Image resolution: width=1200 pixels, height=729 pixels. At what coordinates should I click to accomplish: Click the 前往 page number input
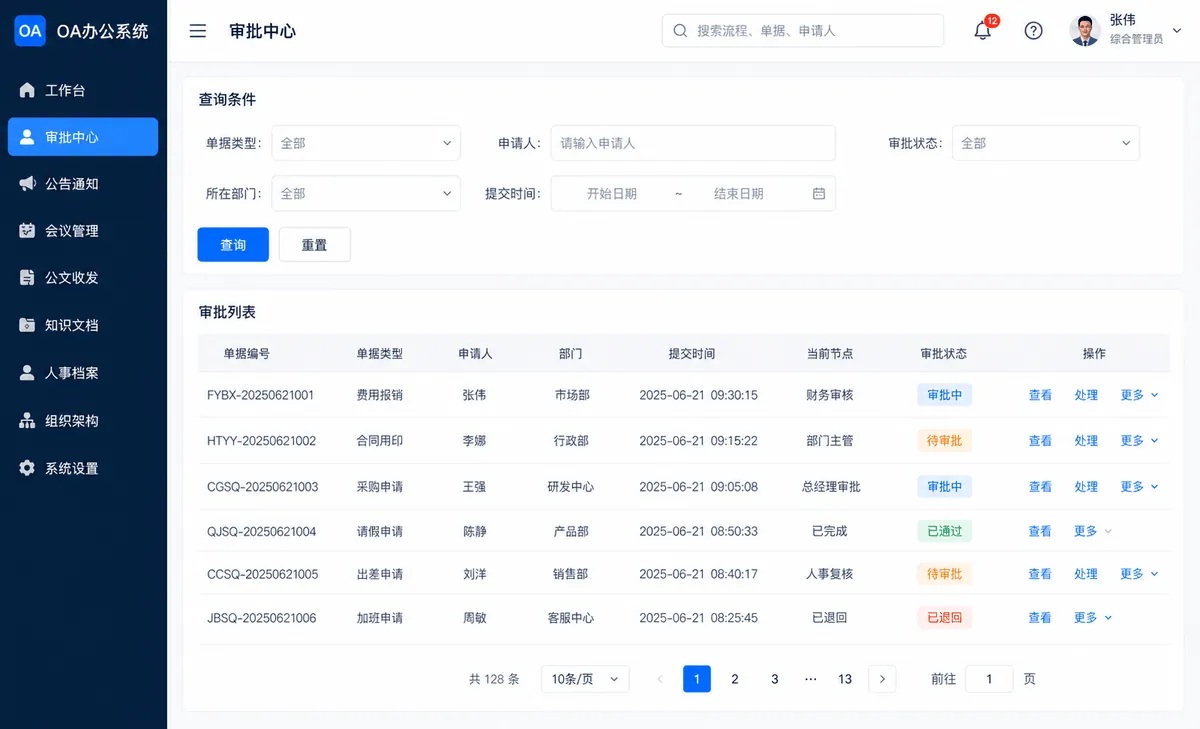tap(989, 679)
